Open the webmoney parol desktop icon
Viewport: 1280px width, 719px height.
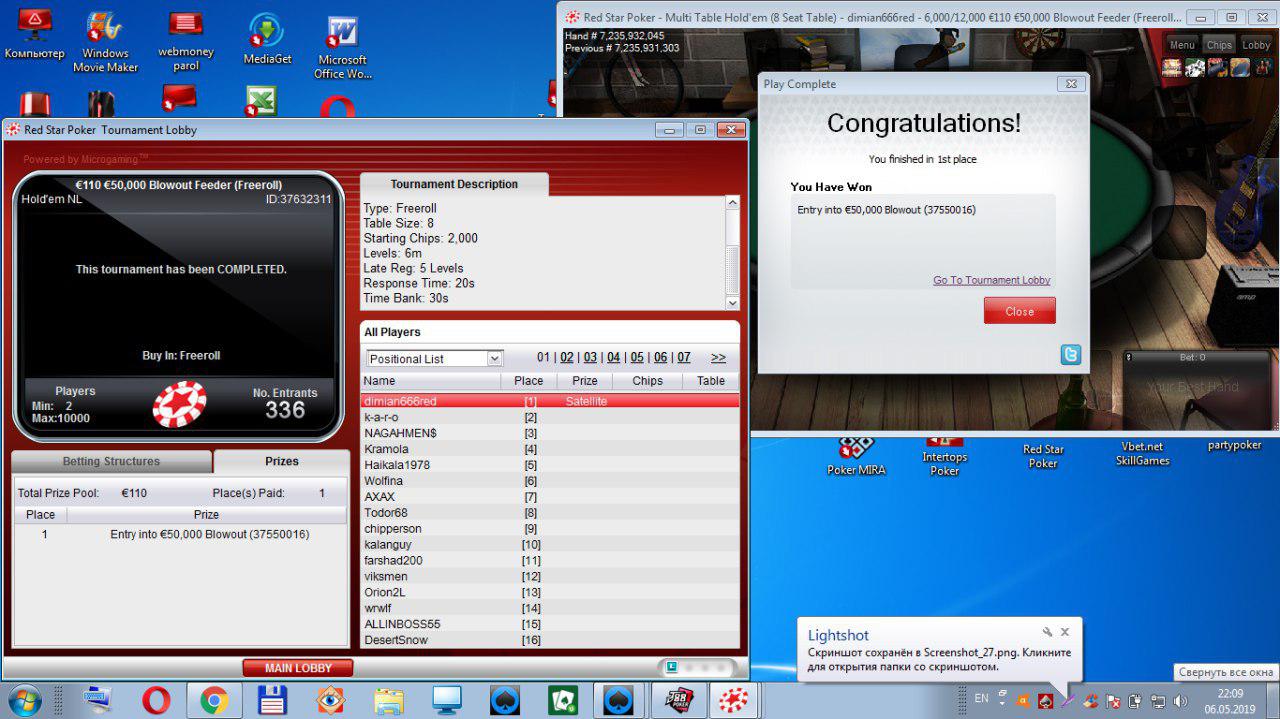point(186,42)
